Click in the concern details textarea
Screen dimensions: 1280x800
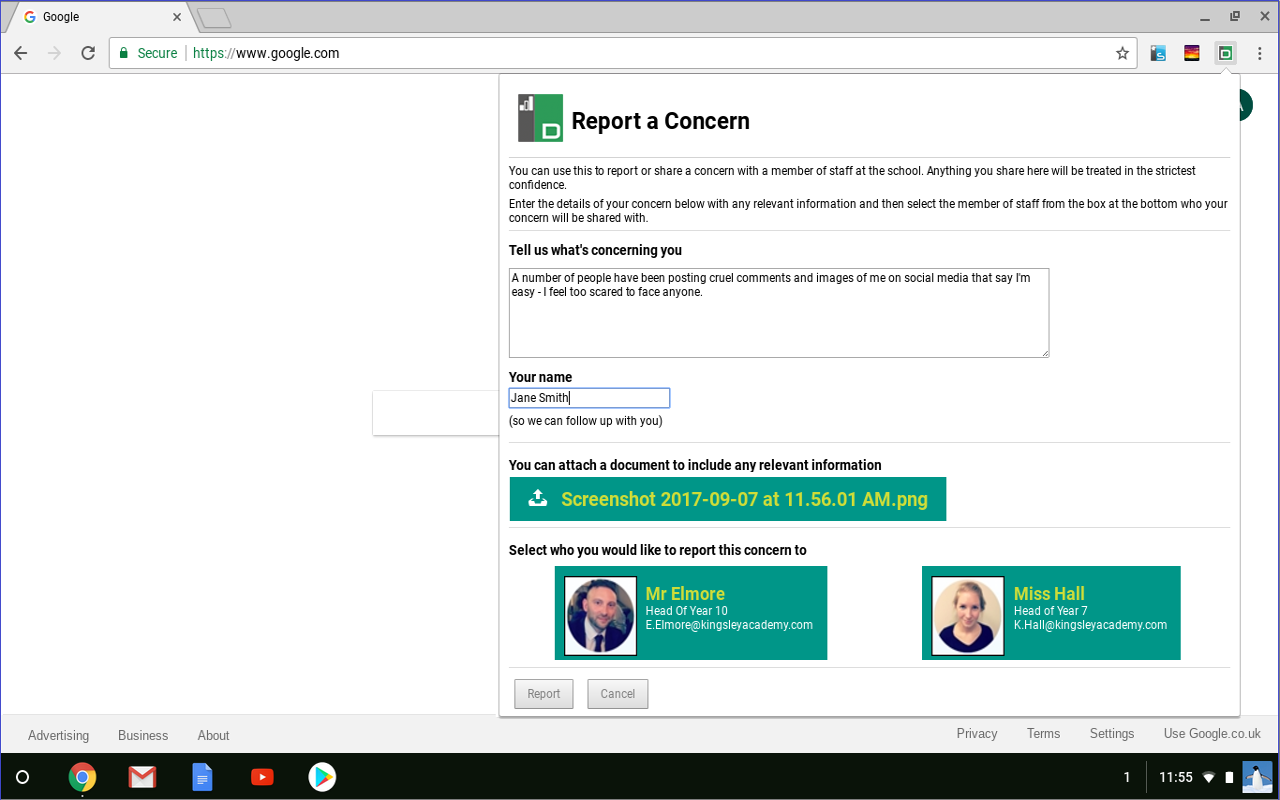(779, 313)
